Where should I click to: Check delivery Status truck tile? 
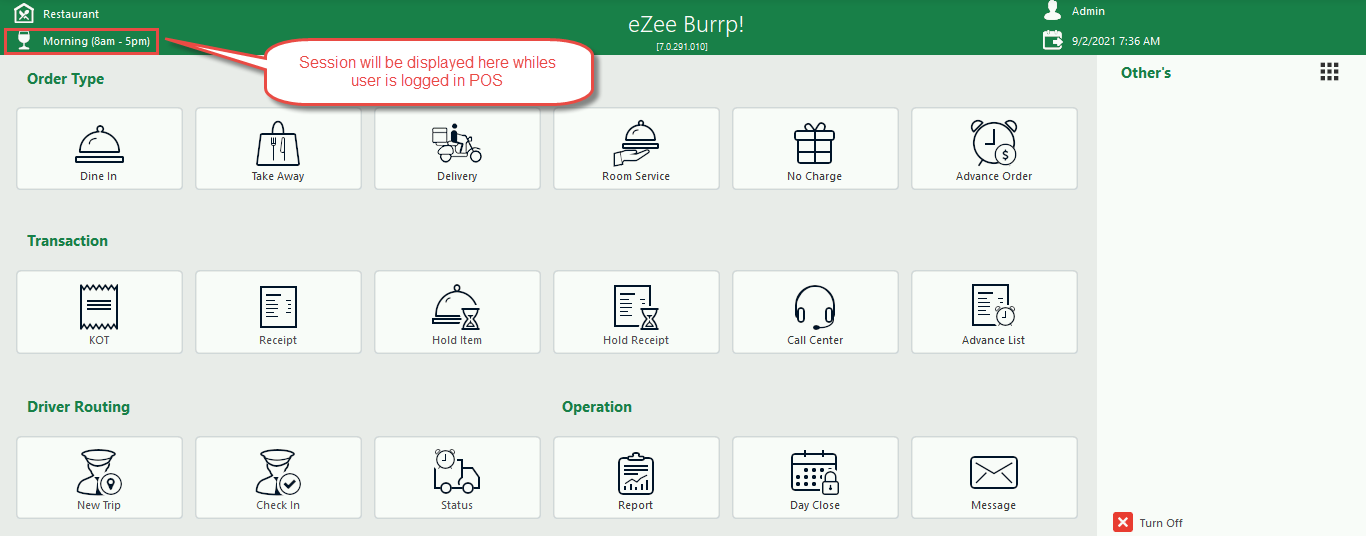click(x=457, y=477)
